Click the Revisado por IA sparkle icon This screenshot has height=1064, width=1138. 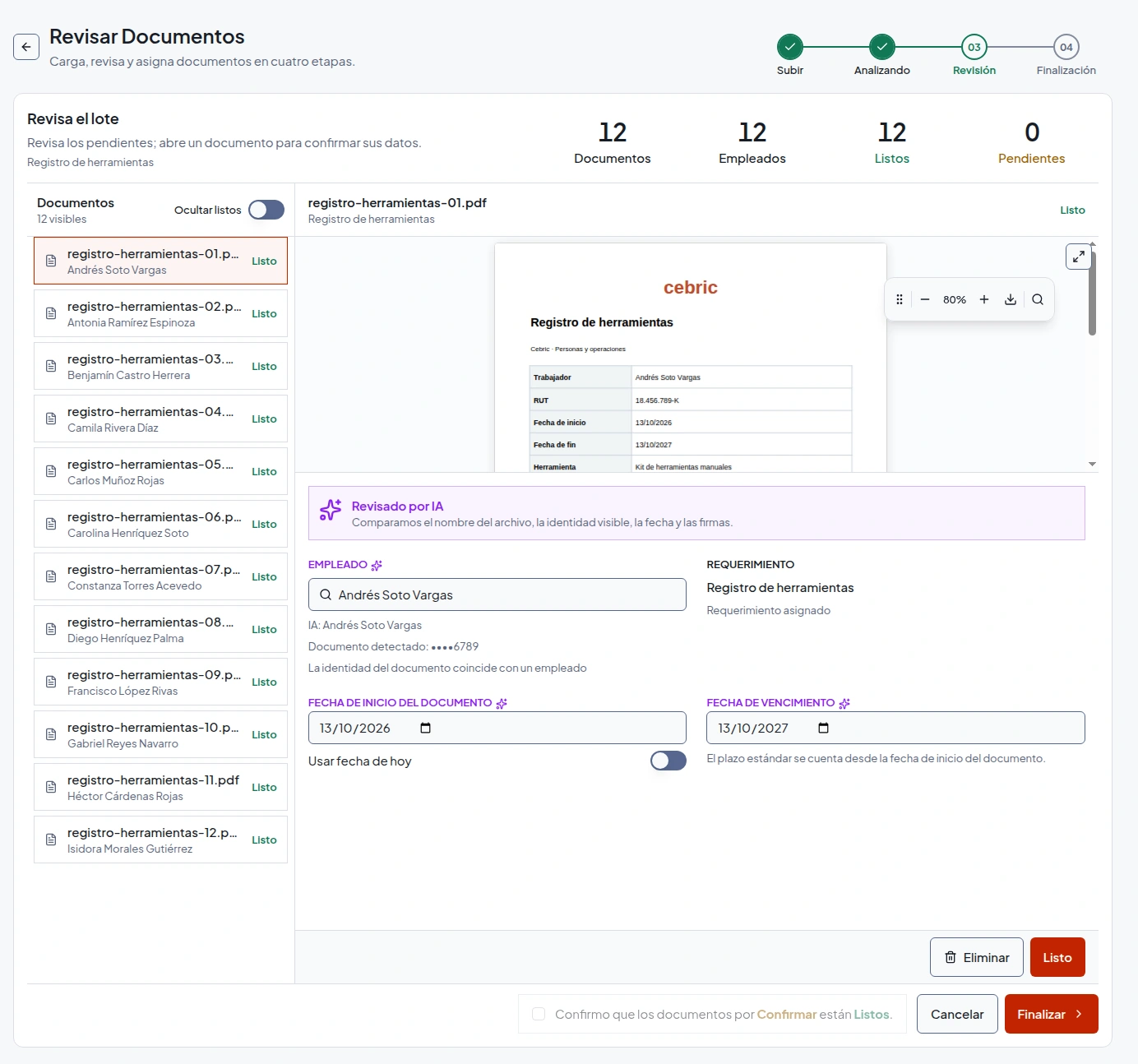point(331,510)
